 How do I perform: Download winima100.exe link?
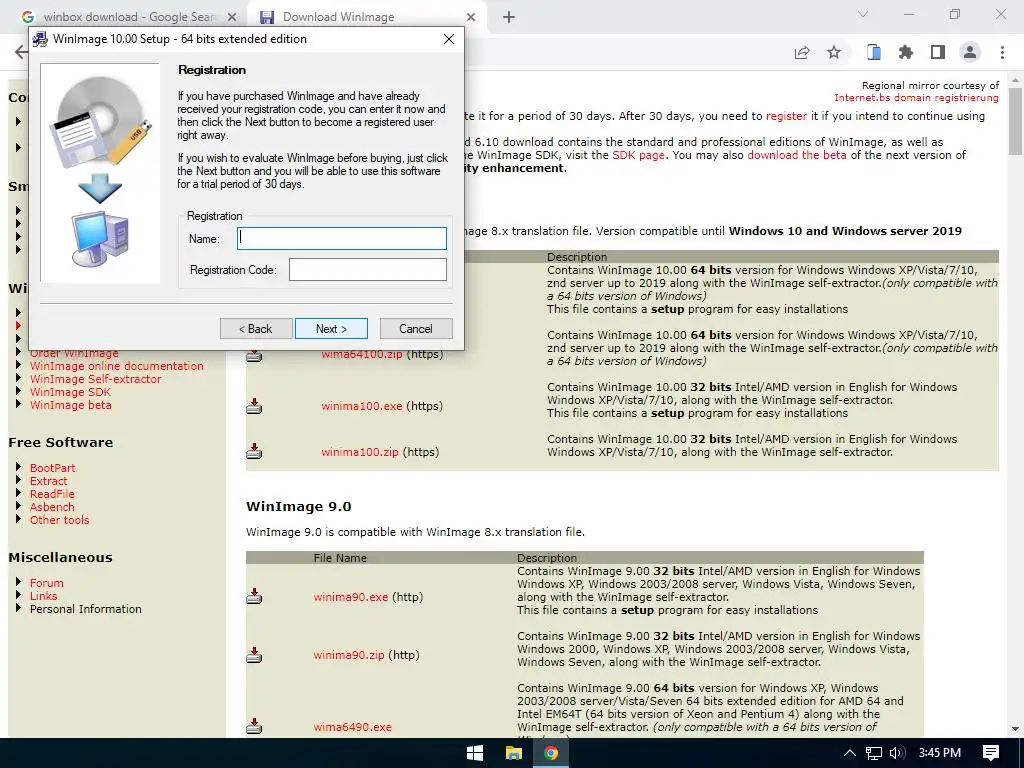[362, 406]
